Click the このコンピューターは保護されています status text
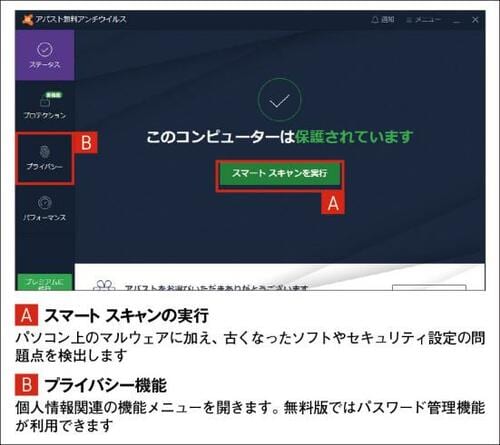The height and width of the screenshot is (445, 500). (279, 137)
